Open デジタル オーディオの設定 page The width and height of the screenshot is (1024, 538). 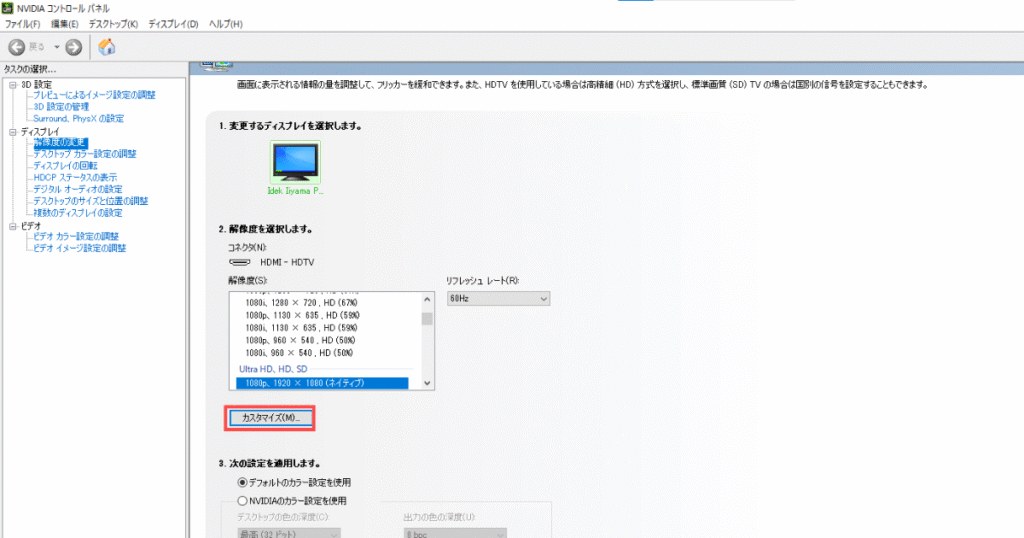tap(78, 189)
